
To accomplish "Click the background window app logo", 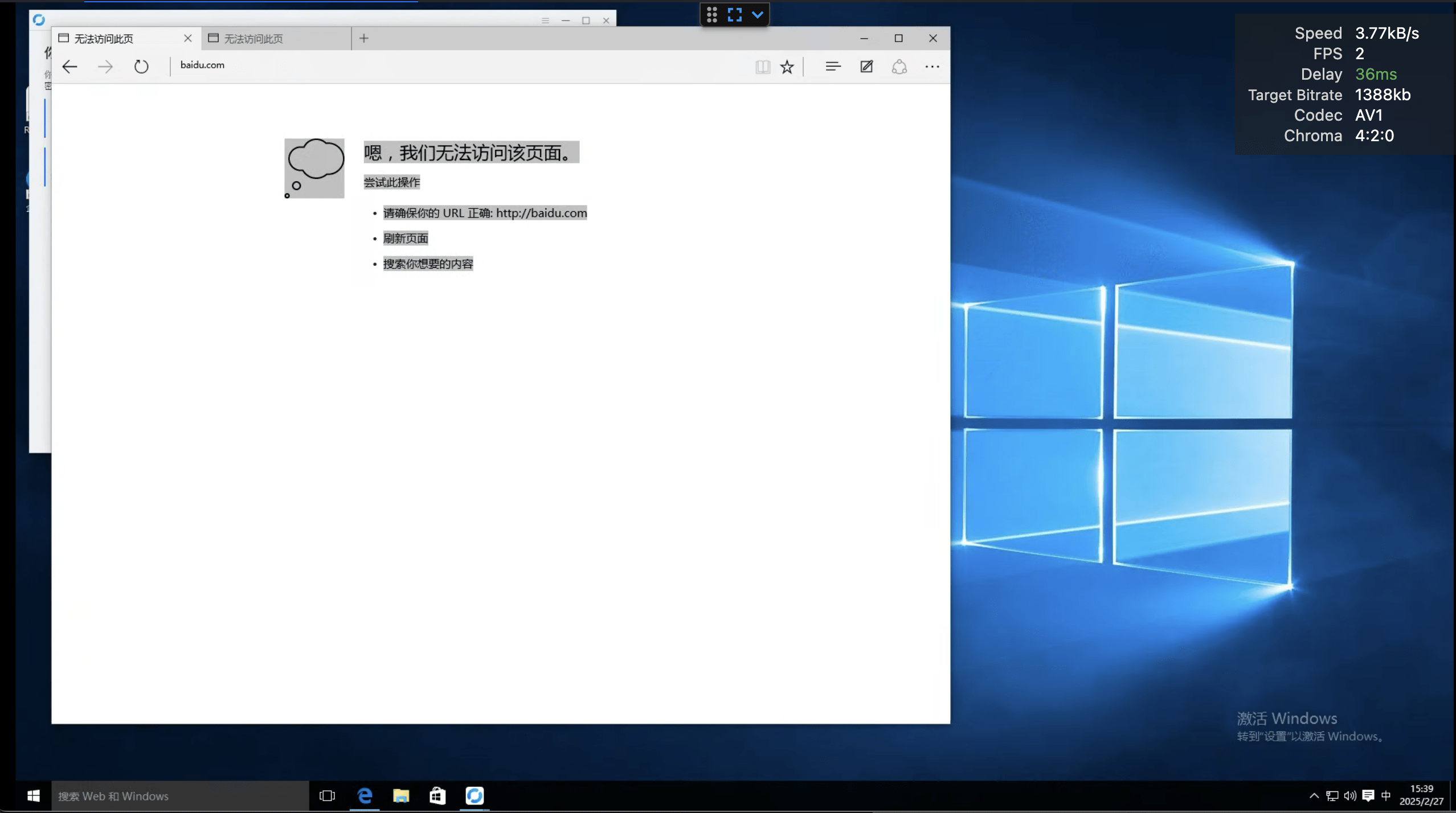I will pyautogui.click(x=39, y=20).
